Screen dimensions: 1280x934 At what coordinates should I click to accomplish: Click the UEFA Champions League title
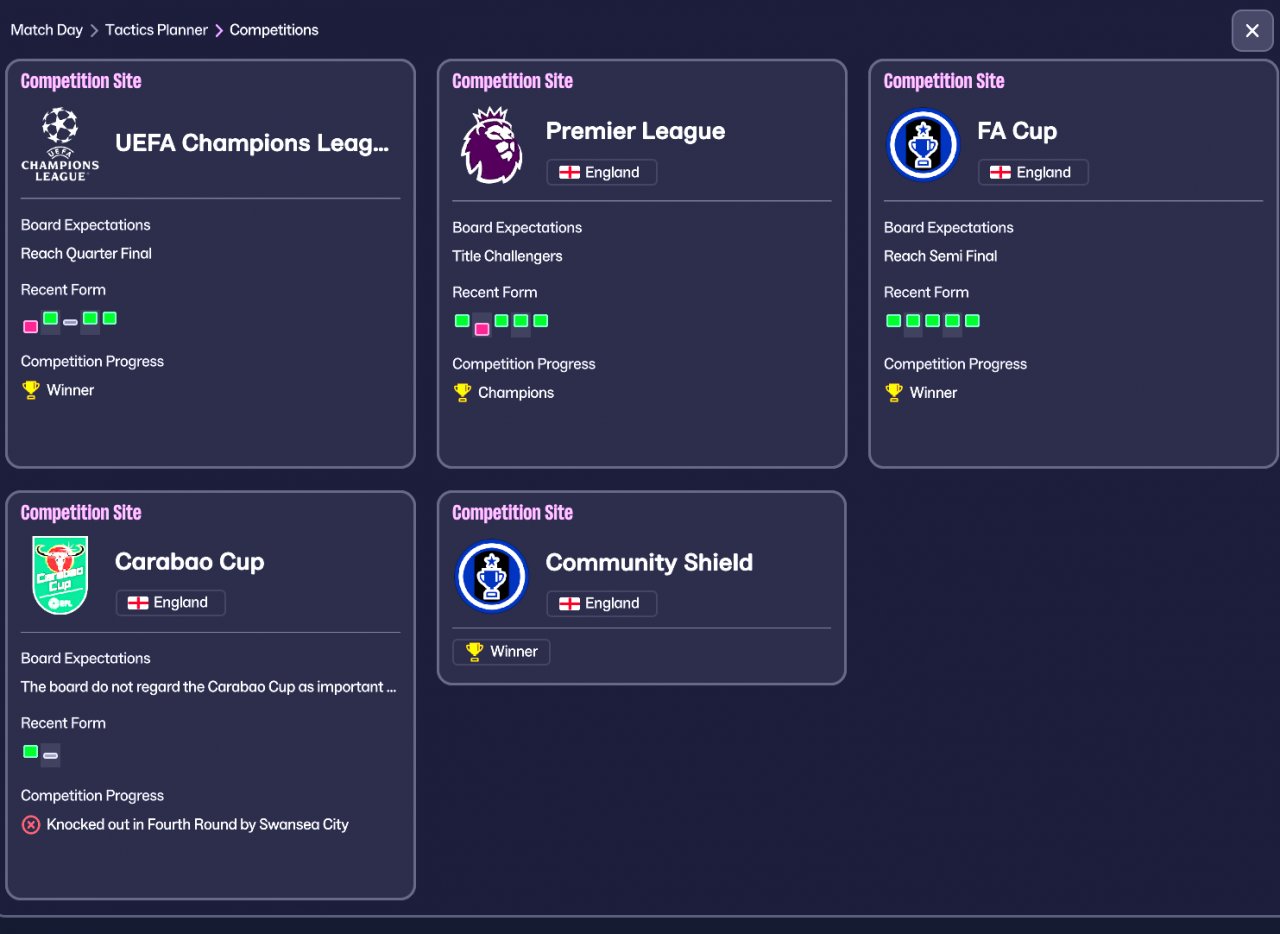pyautogui.click(x=252, y=143)
